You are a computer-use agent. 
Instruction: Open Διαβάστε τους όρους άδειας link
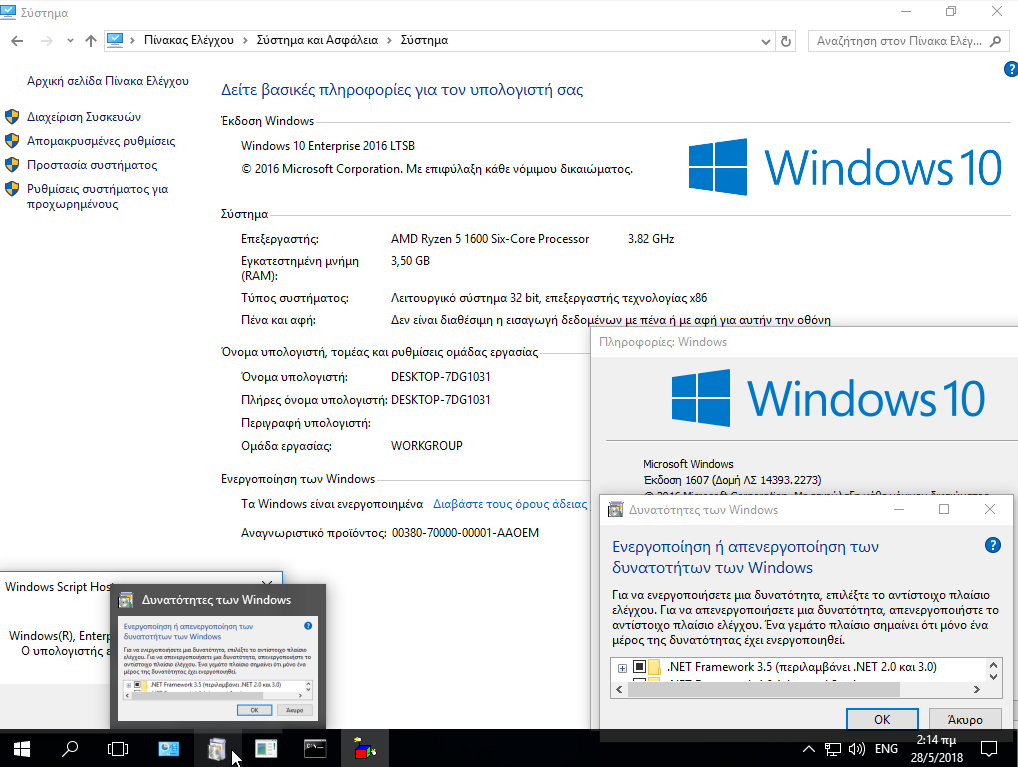510,504
